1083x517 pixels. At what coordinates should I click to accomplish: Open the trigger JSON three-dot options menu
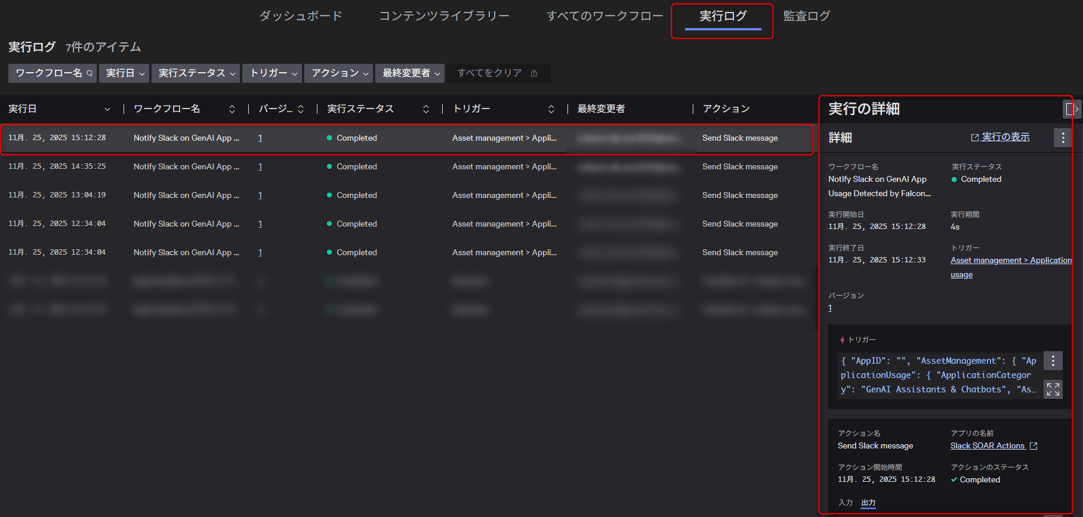tap(1053, 361)
